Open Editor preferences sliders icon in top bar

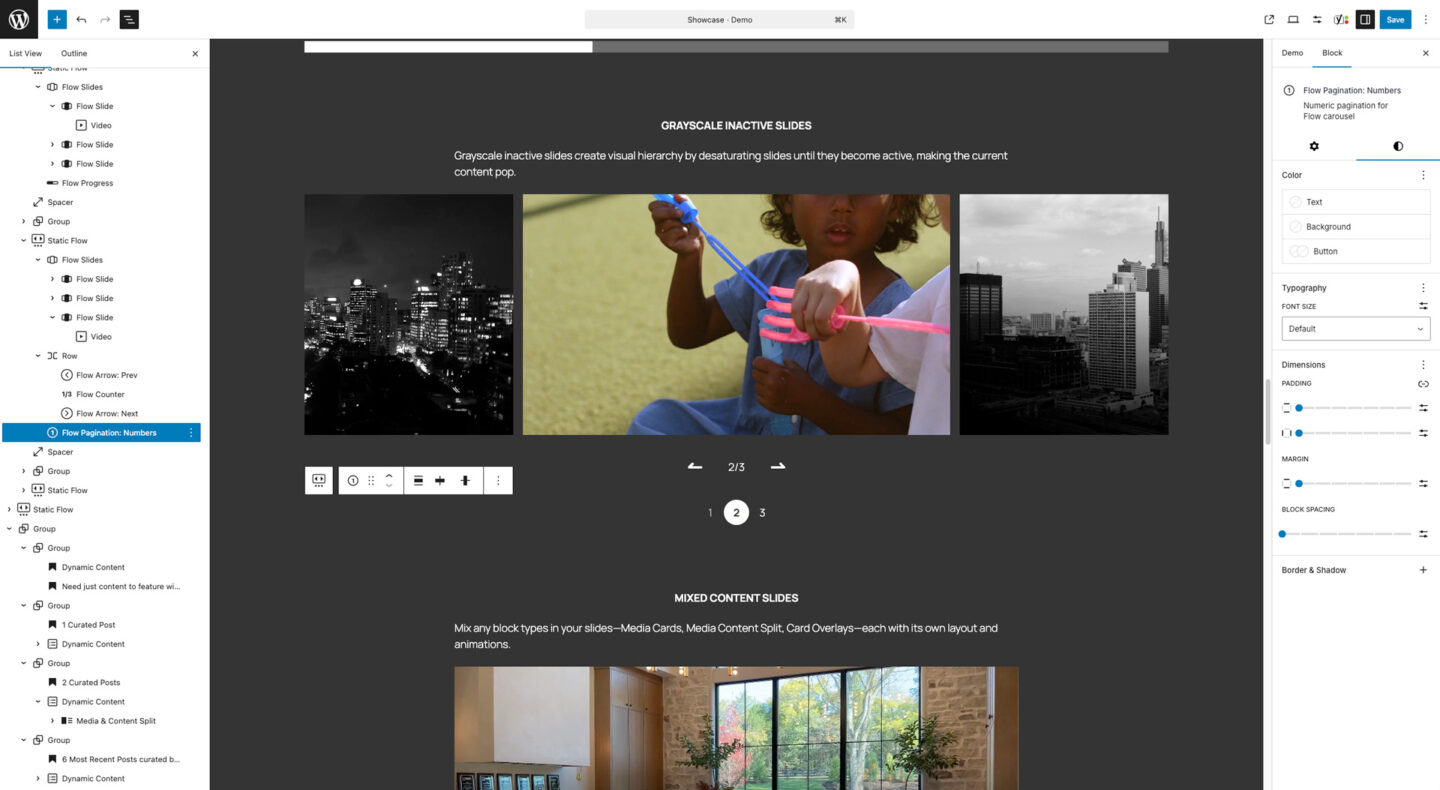(1316, 19)
